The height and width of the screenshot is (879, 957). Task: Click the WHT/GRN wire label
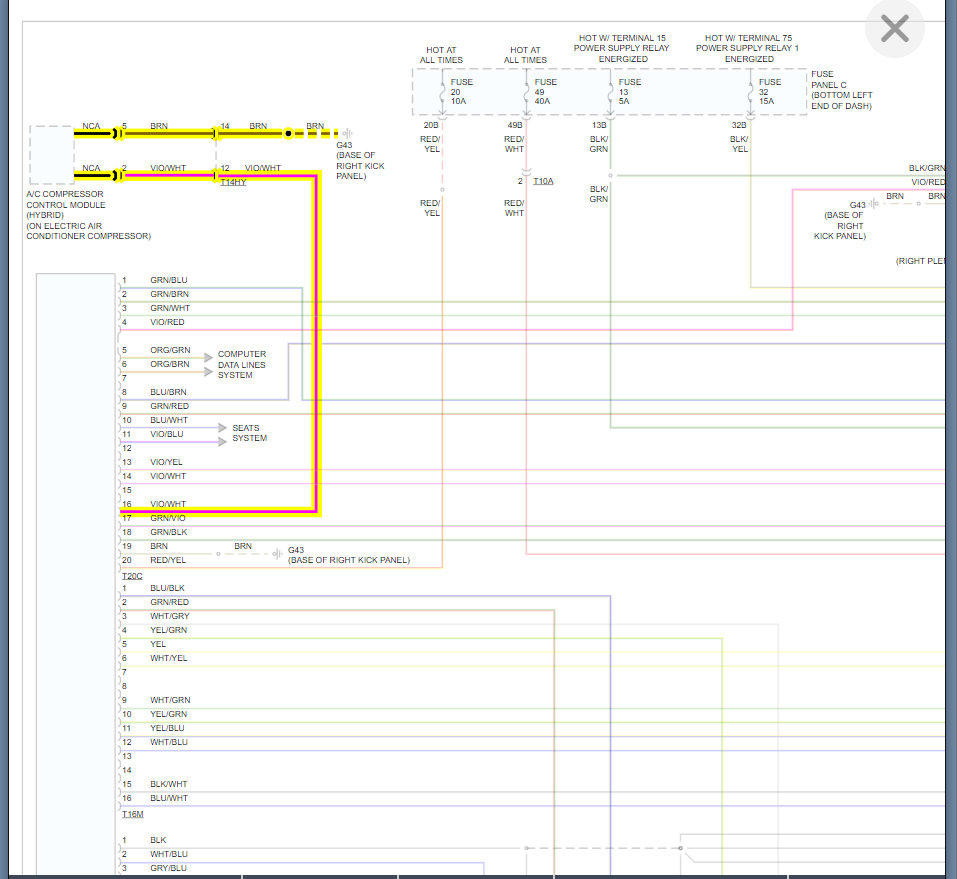pyautogui.click(x=170, y=700)
